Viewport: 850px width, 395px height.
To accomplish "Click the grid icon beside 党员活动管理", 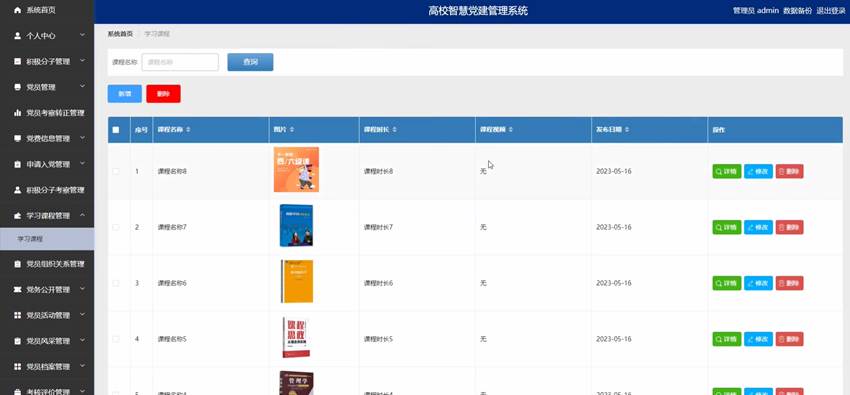I will tap(17, 315).
